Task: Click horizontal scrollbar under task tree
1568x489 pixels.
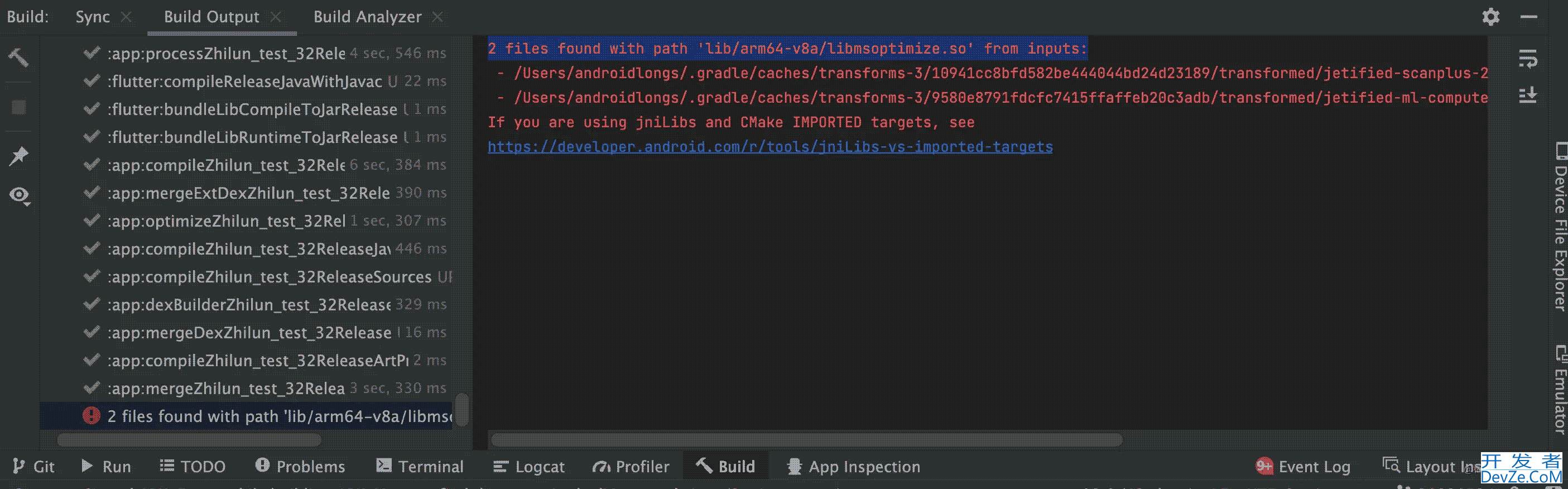Action: (x=189, y=439)
